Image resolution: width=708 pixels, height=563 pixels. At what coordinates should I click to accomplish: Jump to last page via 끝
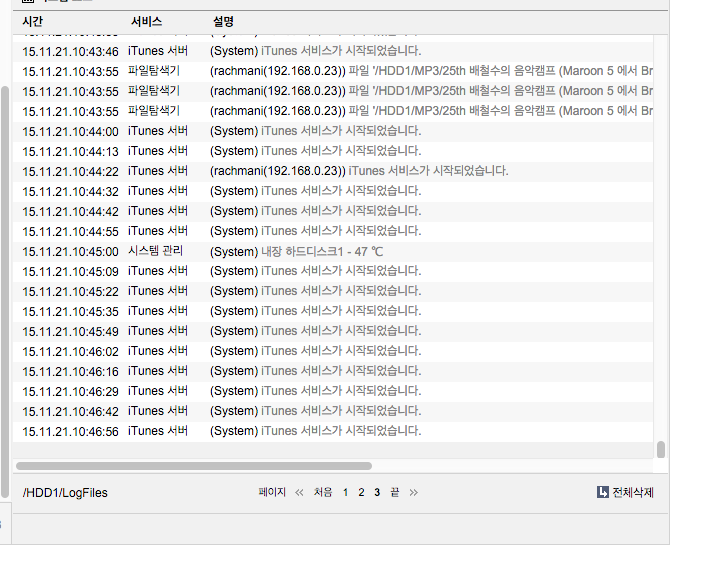395,492
